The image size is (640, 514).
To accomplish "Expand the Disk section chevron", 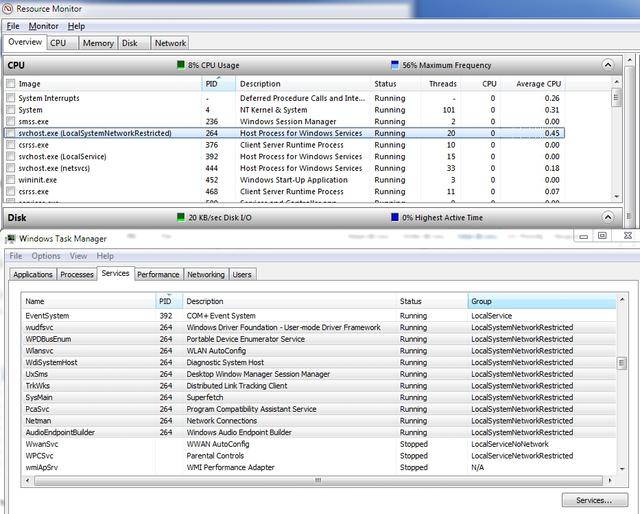I will [608, 217].
